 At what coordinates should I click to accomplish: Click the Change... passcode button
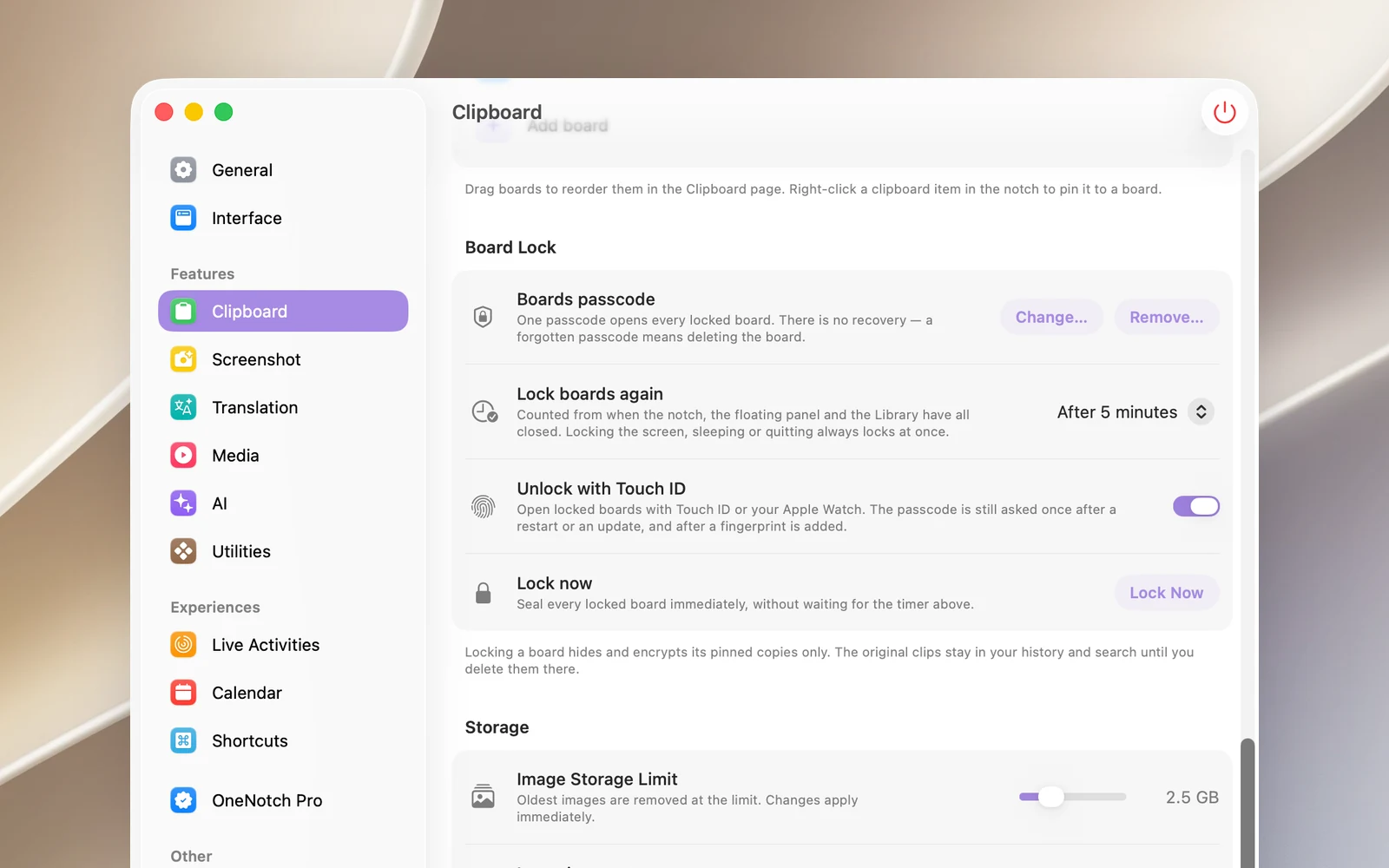(1051, 317)
